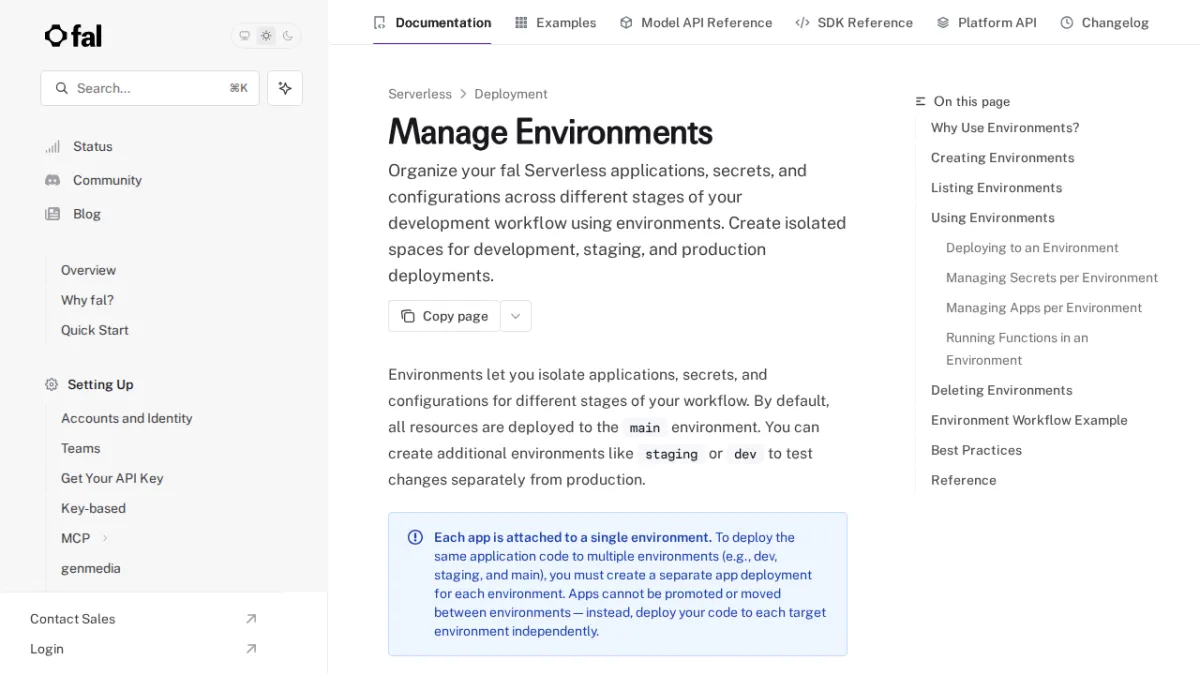Click the info icon in callout
Viewport: 1200px width, 675px height.
tap(415, 537)
